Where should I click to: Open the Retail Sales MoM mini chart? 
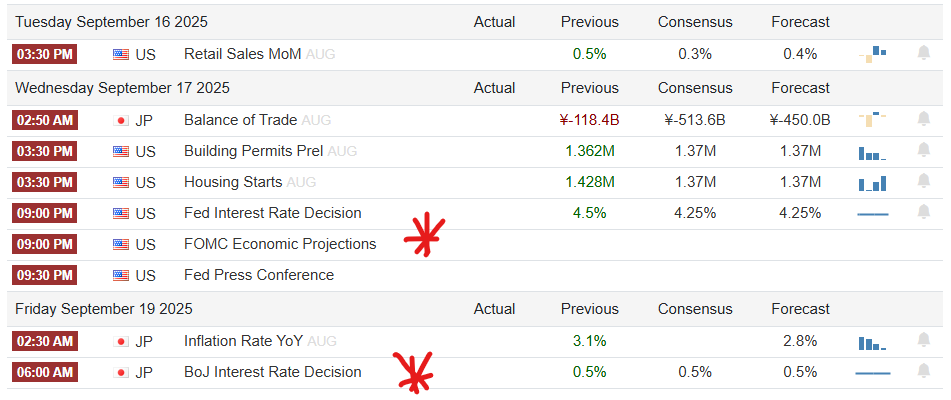click(x=873, y=53)
